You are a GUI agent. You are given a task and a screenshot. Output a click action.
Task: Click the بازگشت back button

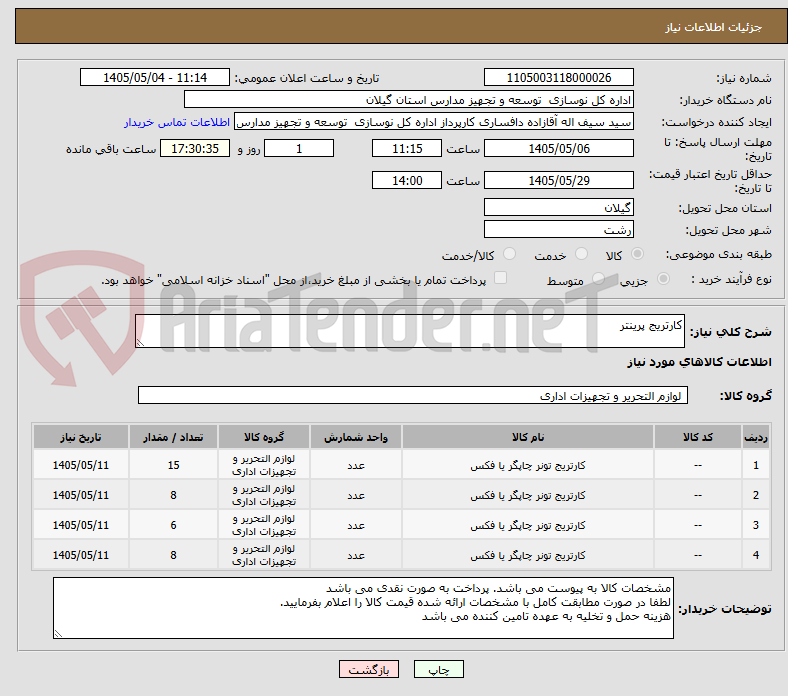pos(369,669)
